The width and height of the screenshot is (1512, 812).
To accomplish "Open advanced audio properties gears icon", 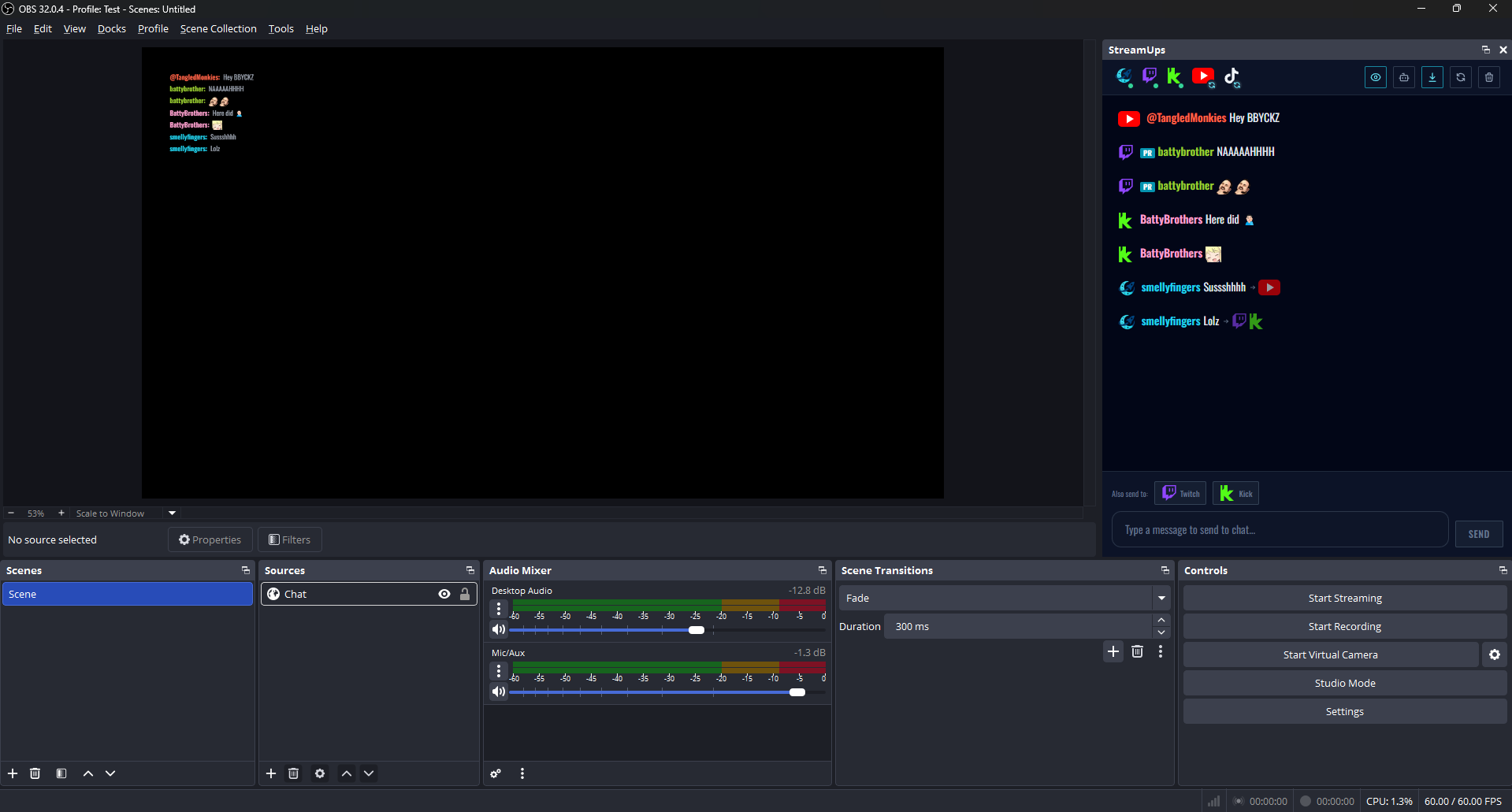I will pyautogui.click(x=496, y=773).
